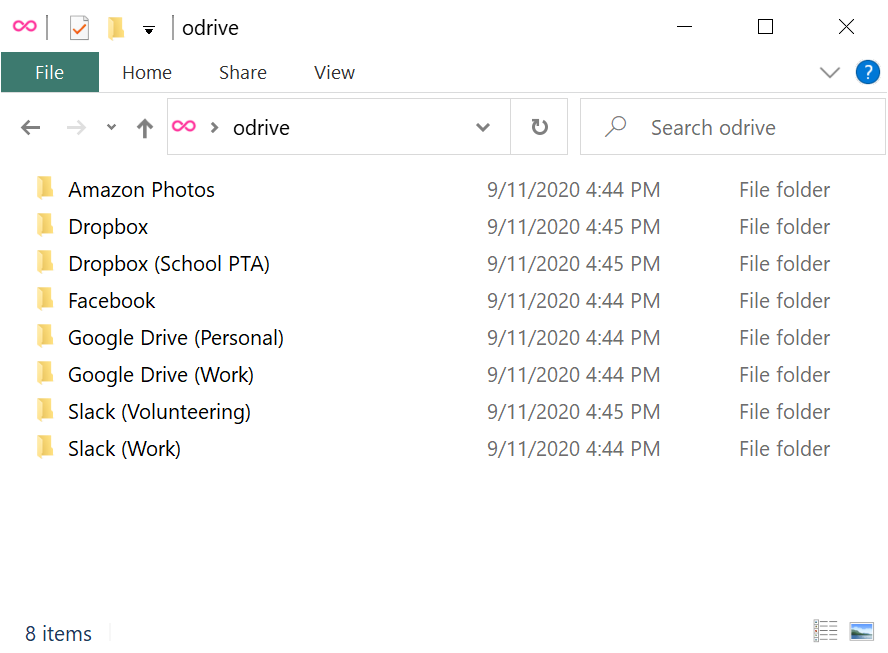The height and width of the screenshot is (653, 888).
Task: Click the Amazon Photos folder icon
Action: click(45, 189)
